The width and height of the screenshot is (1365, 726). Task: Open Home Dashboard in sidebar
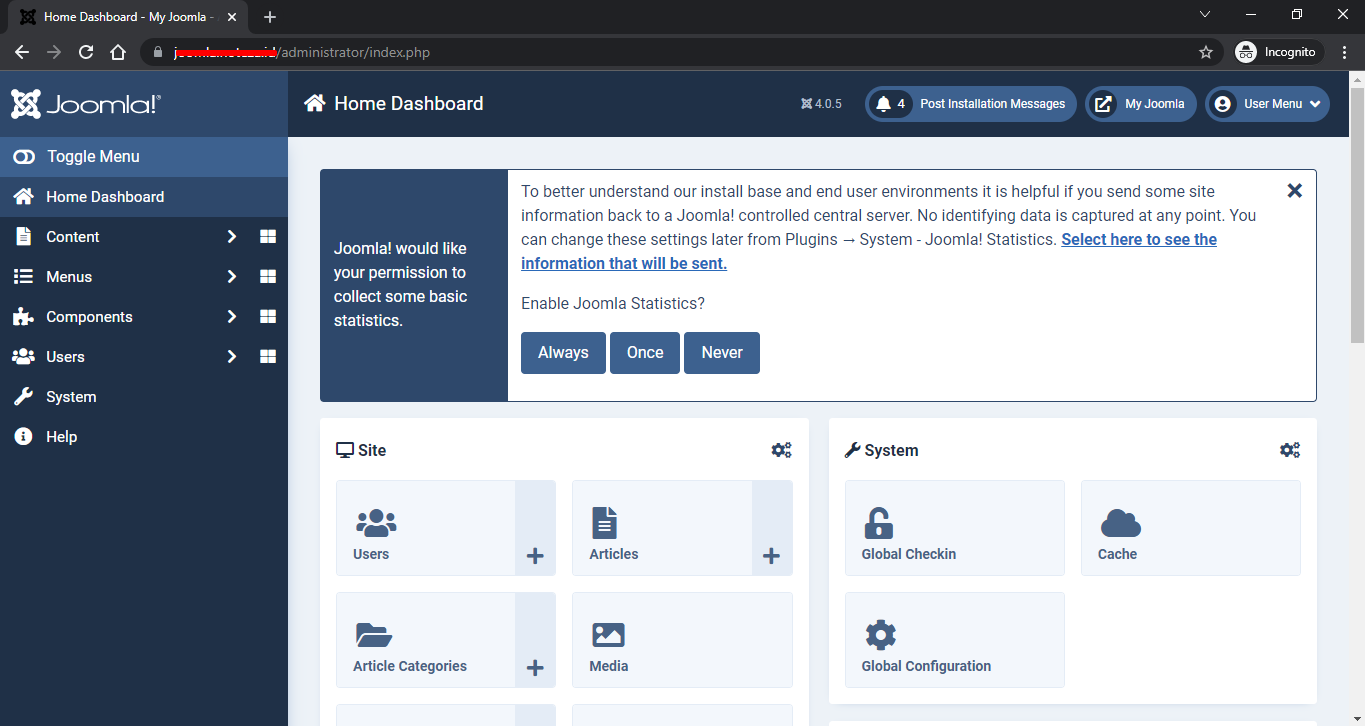[144, 197]
